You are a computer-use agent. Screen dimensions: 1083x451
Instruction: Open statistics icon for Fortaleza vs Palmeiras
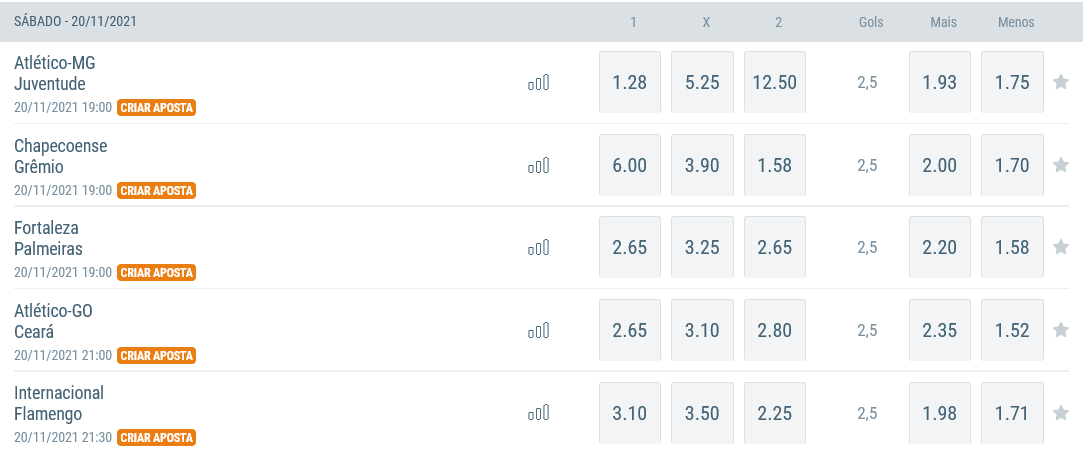pyautogui.click(x=538, y=247)
